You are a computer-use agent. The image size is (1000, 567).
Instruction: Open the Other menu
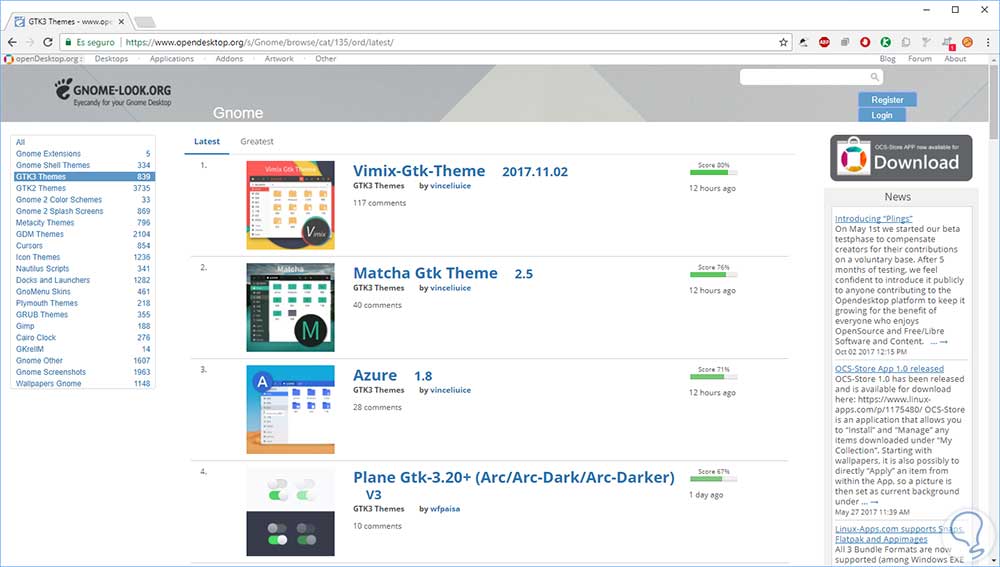click(325, 59)
